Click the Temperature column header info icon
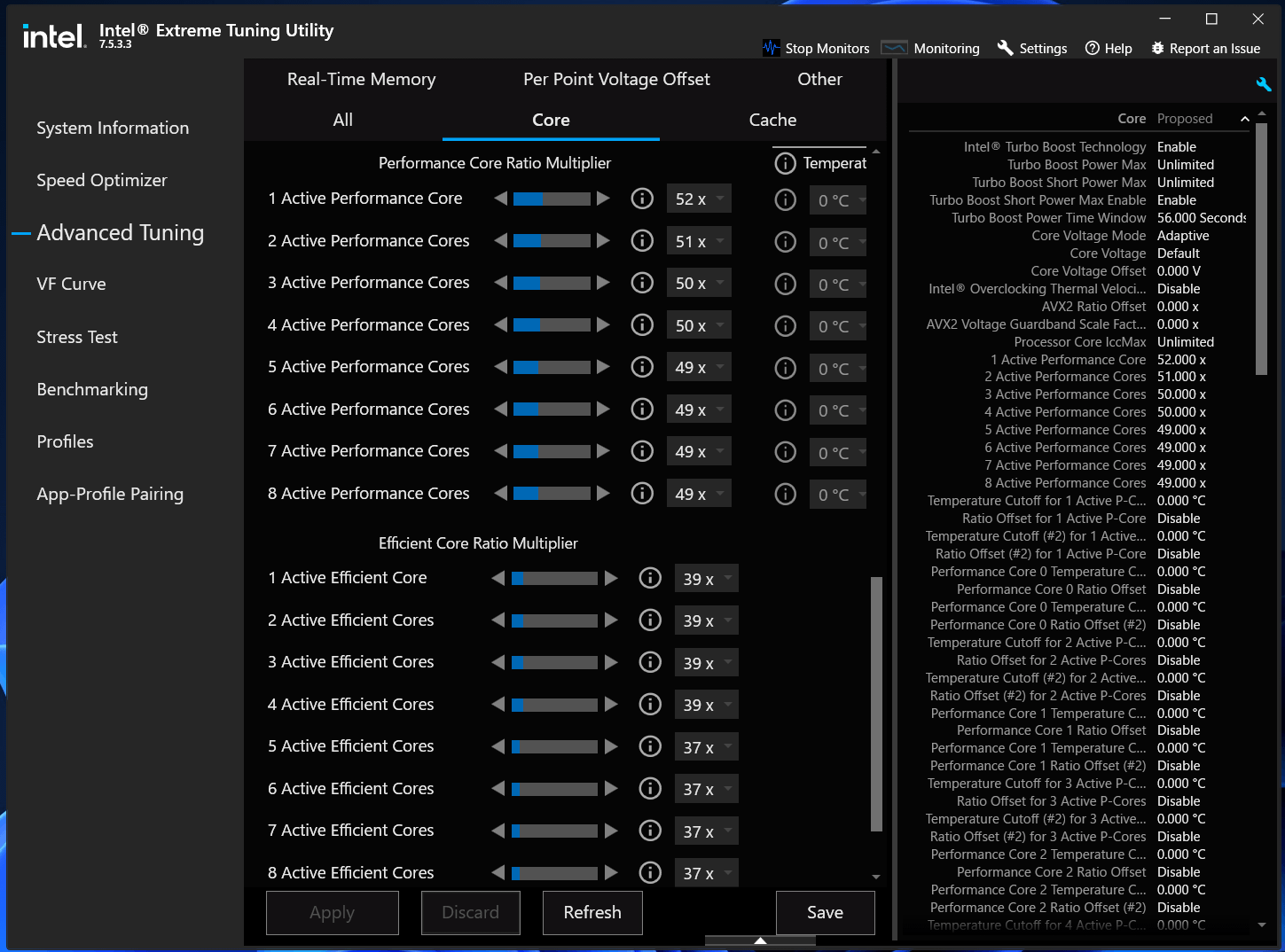The height and width of the screenshot is (952, 1285). coord(785,163)
